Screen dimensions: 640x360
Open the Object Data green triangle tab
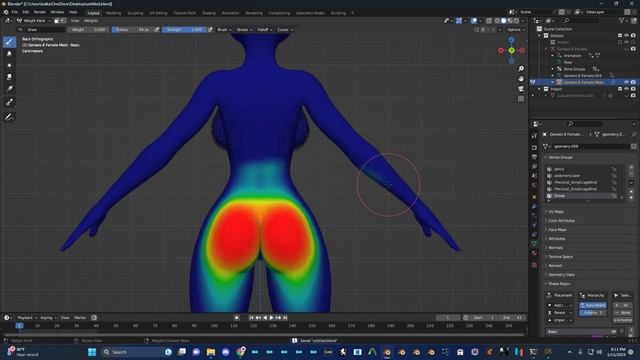pos(534,243)
